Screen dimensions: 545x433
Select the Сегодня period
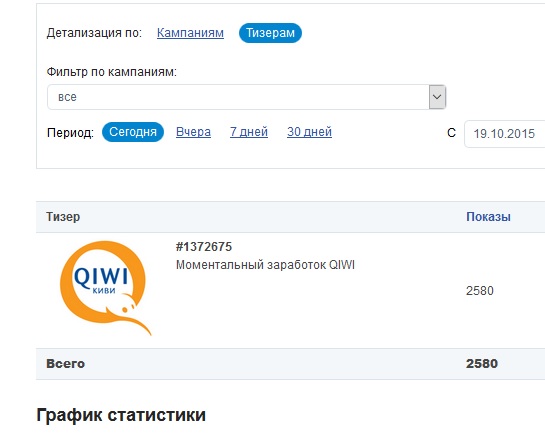(x=133, y=132)
